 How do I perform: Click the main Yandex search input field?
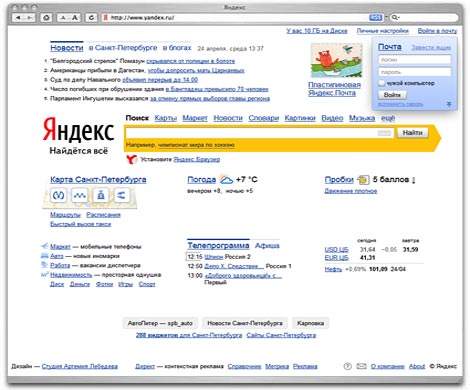(259, 133)
